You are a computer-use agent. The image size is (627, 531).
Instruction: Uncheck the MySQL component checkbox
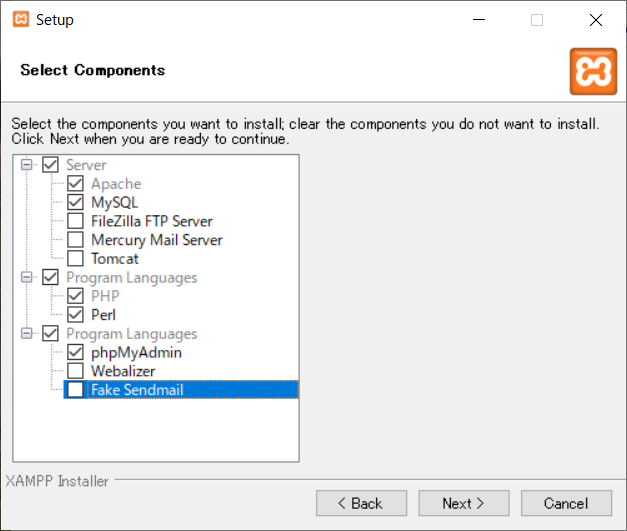point(75,202)
